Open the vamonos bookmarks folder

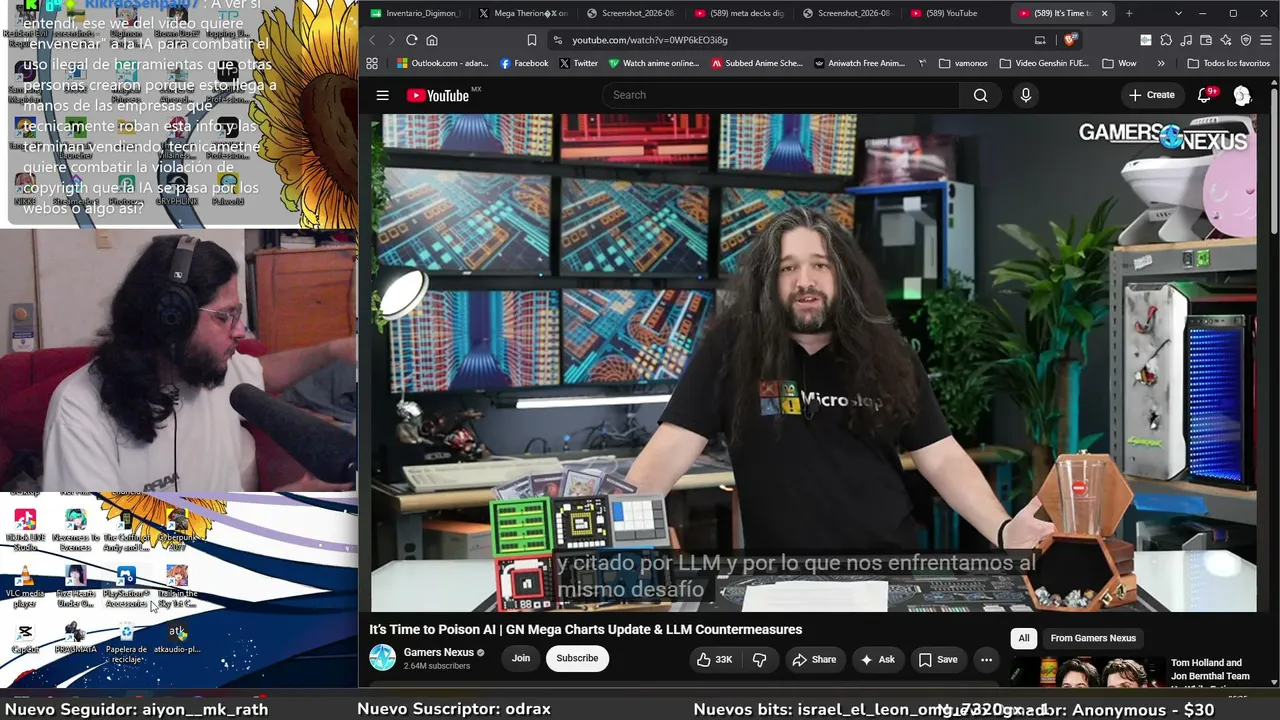(x=963, y=63)
